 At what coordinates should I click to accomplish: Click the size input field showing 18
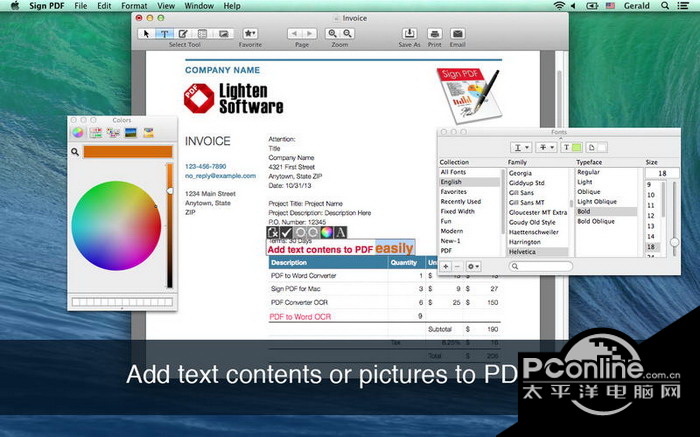point(662,173)
